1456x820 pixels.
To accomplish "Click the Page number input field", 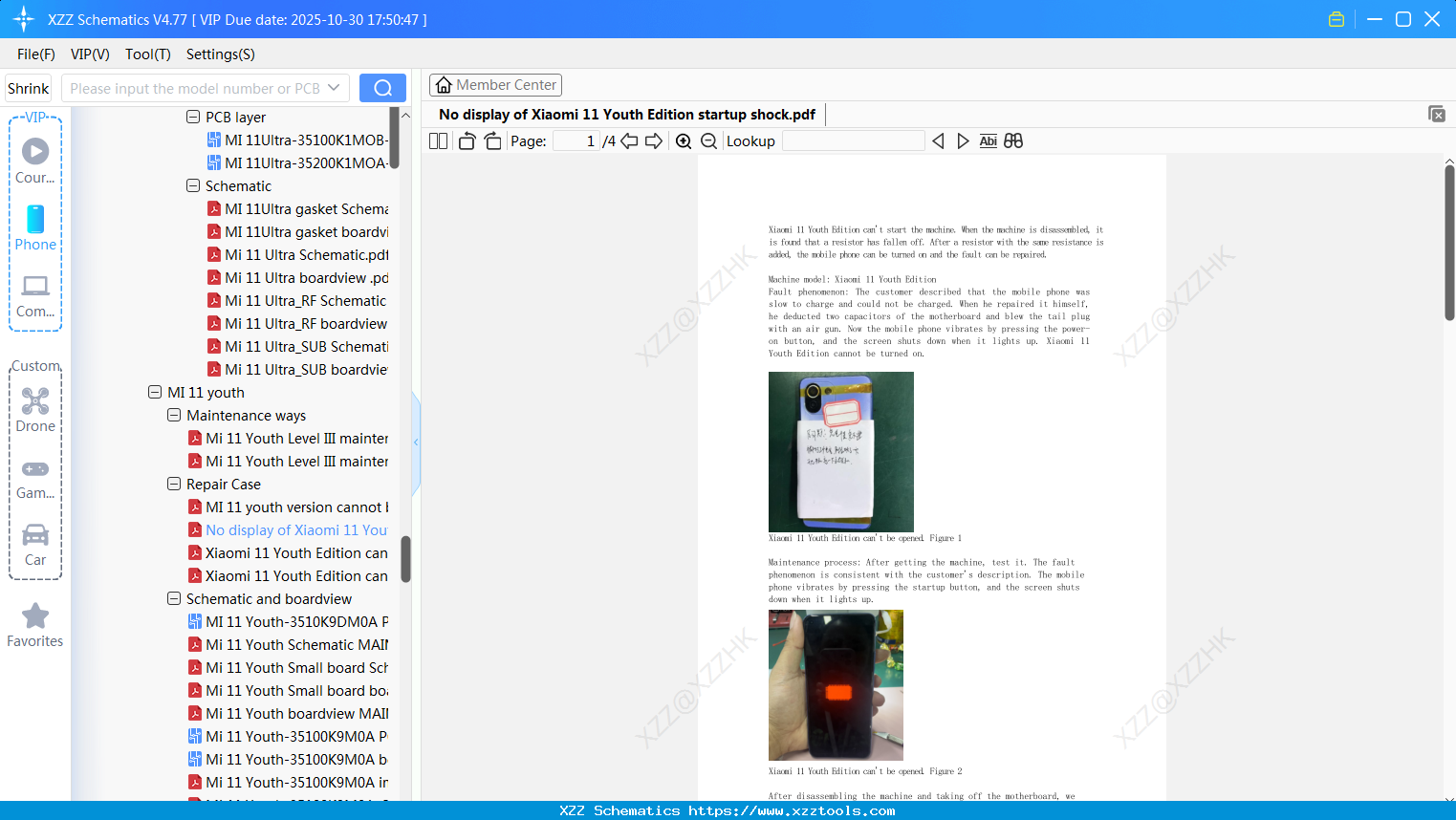I will 576,141.
